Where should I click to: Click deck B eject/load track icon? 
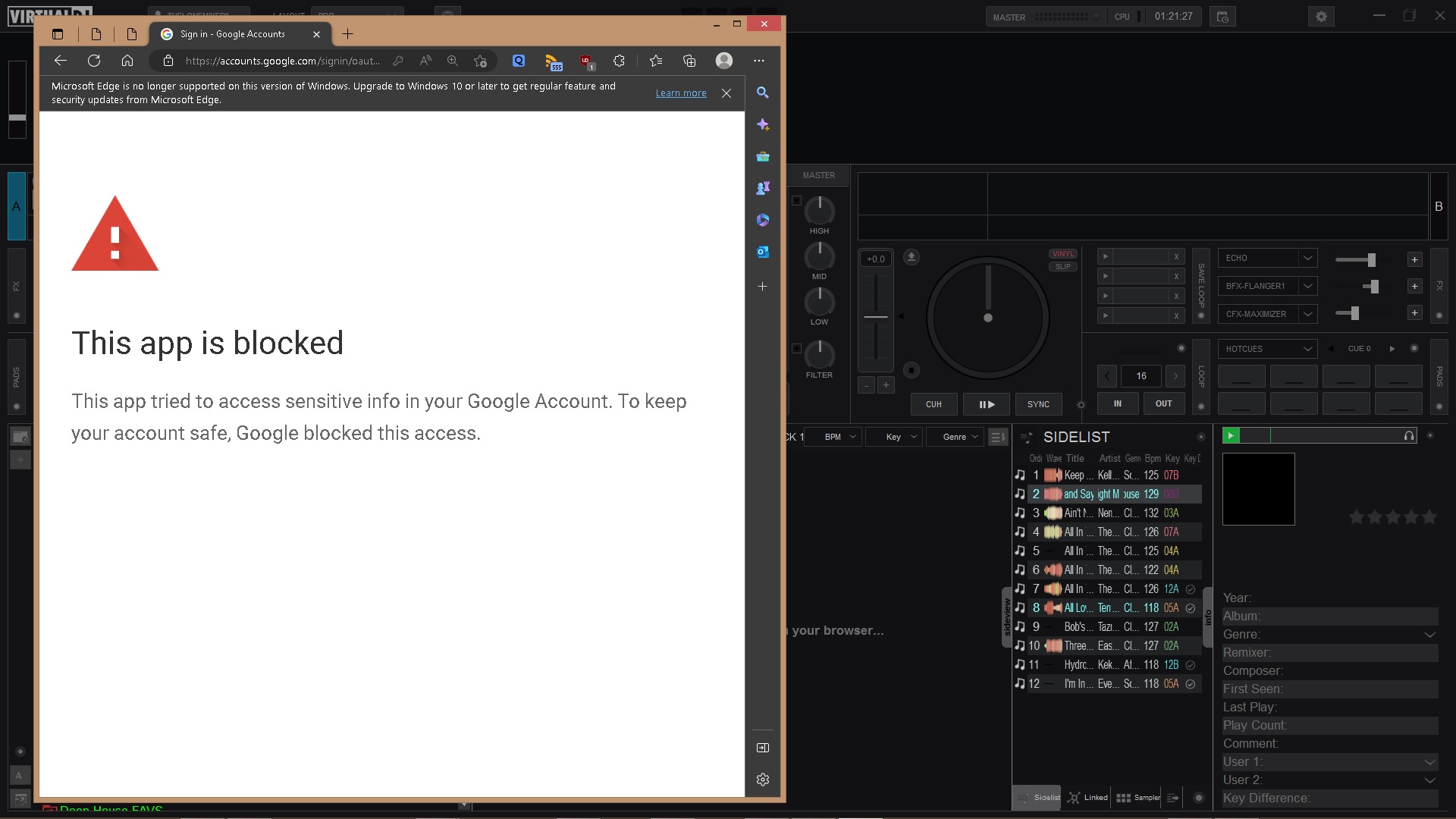(x=912, y=257)
